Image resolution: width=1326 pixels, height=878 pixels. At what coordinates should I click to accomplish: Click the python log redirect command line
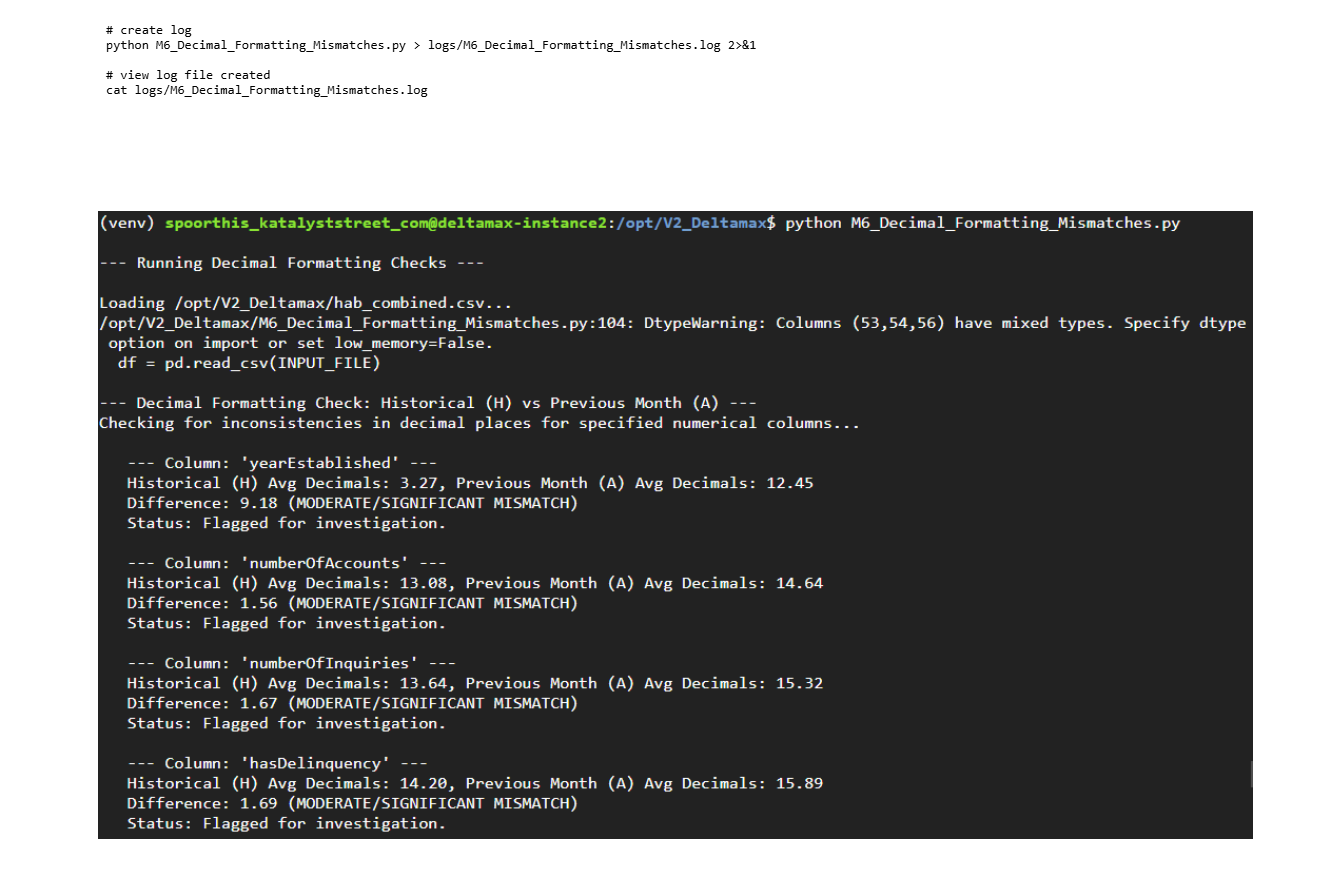pos(430,46)
